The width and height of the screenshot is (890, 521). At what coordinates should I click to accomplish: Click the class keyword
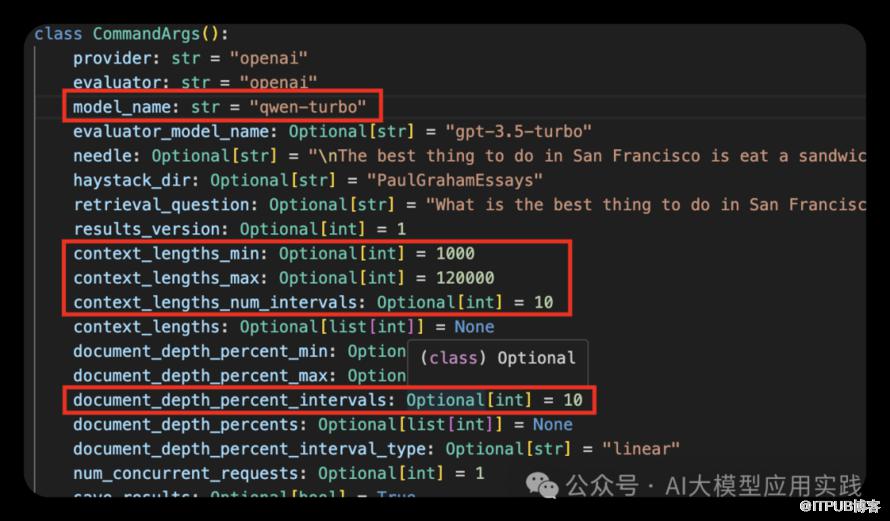pos(58,34)
